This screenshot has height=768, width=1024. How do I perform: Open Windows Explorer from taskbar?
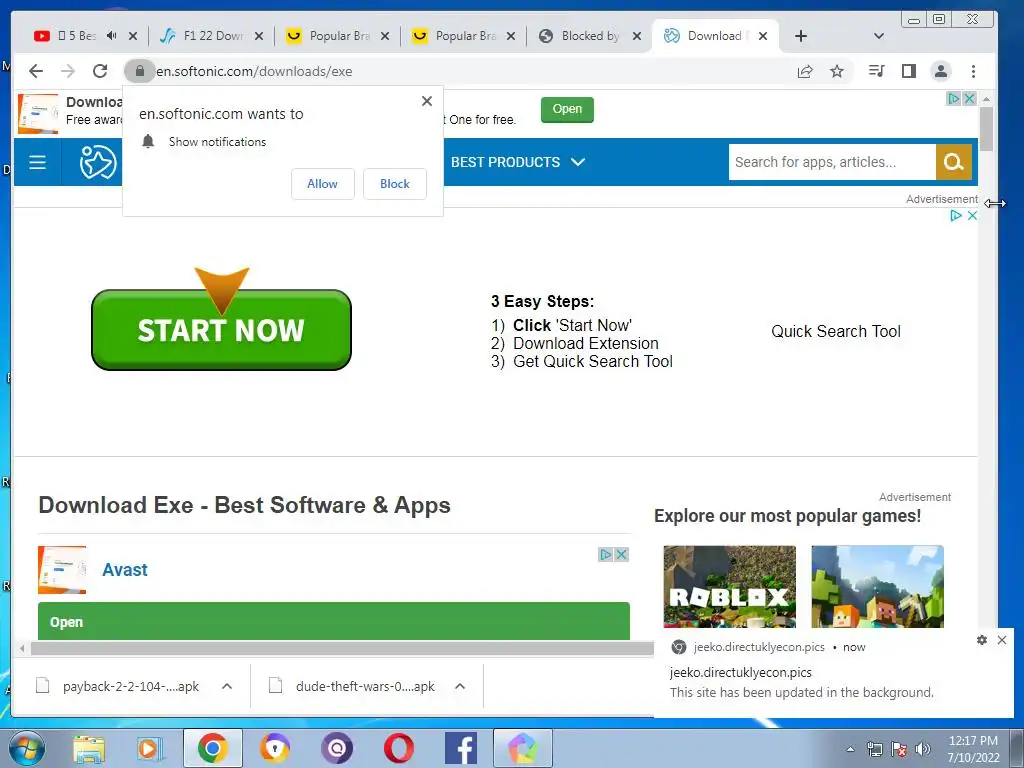click(89, 749)
